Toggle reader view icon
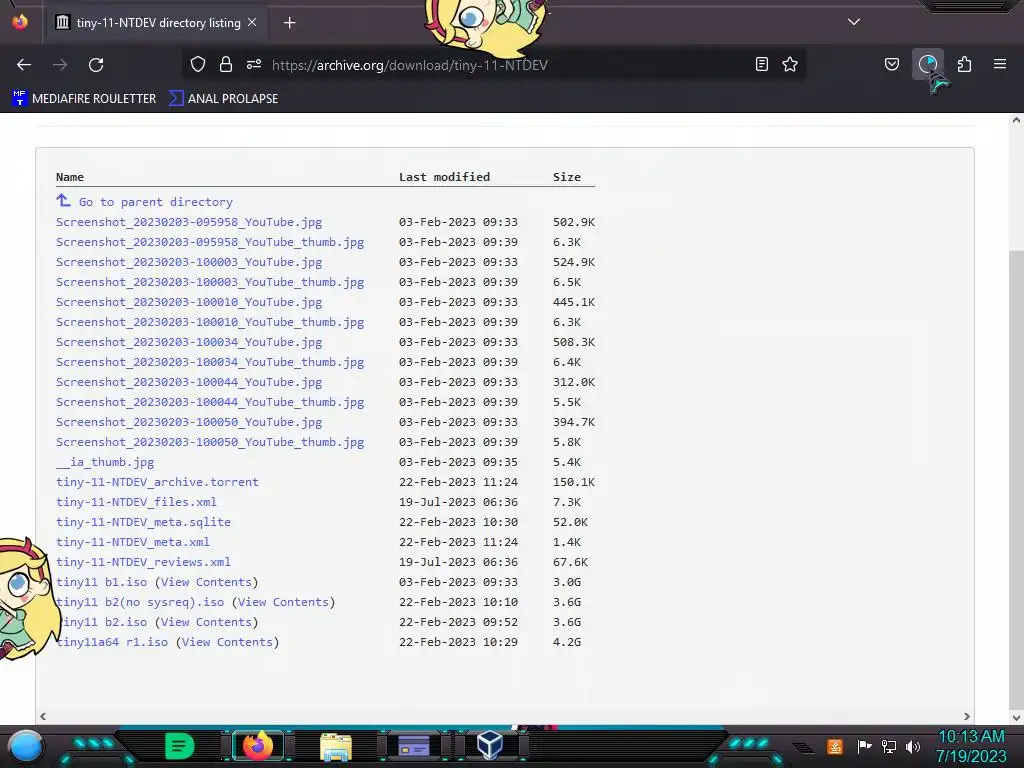1024x768 pixels. point(761,64)
